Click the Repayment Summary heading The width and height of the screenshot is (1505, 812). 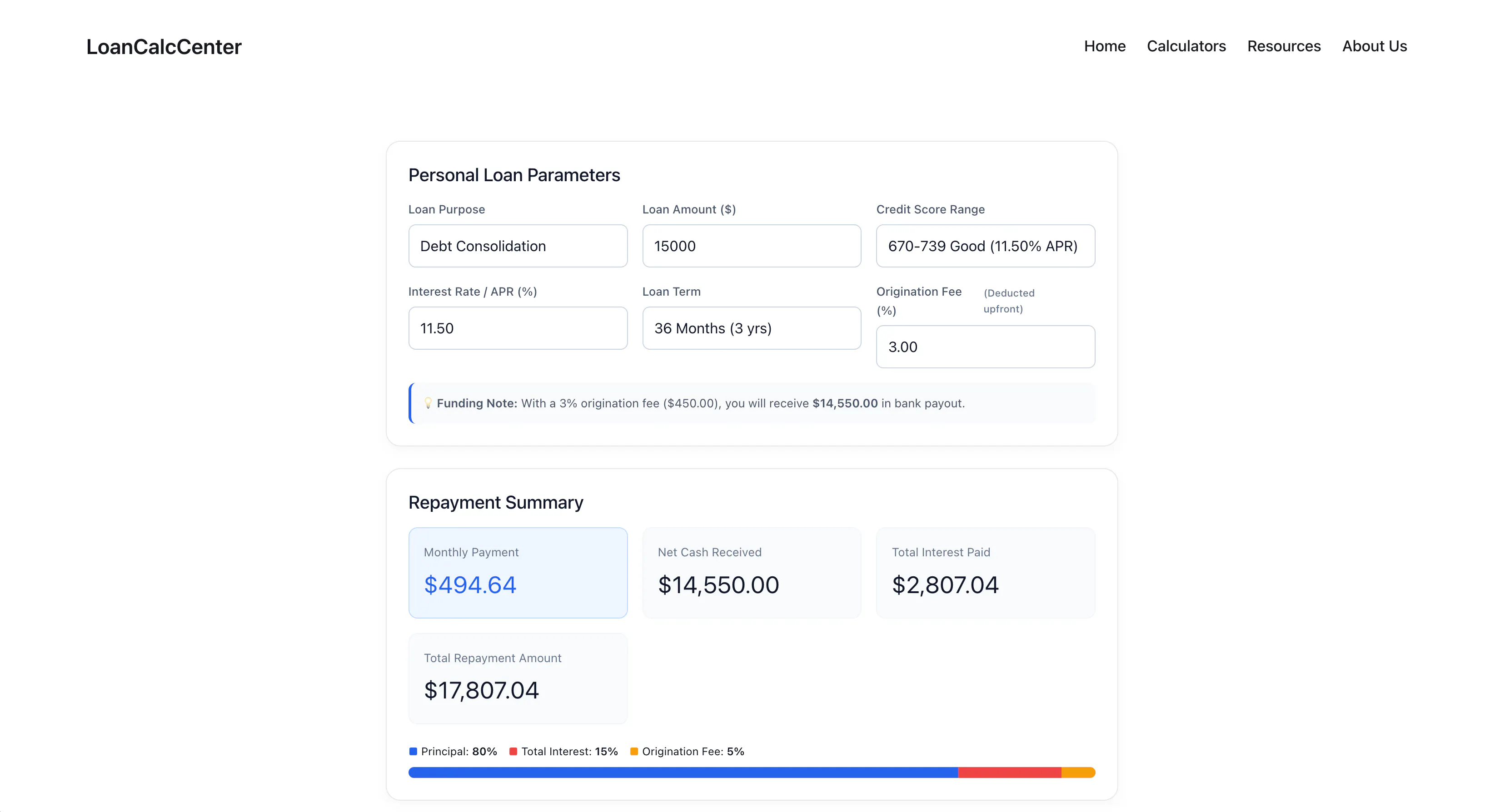pos(495,503)
